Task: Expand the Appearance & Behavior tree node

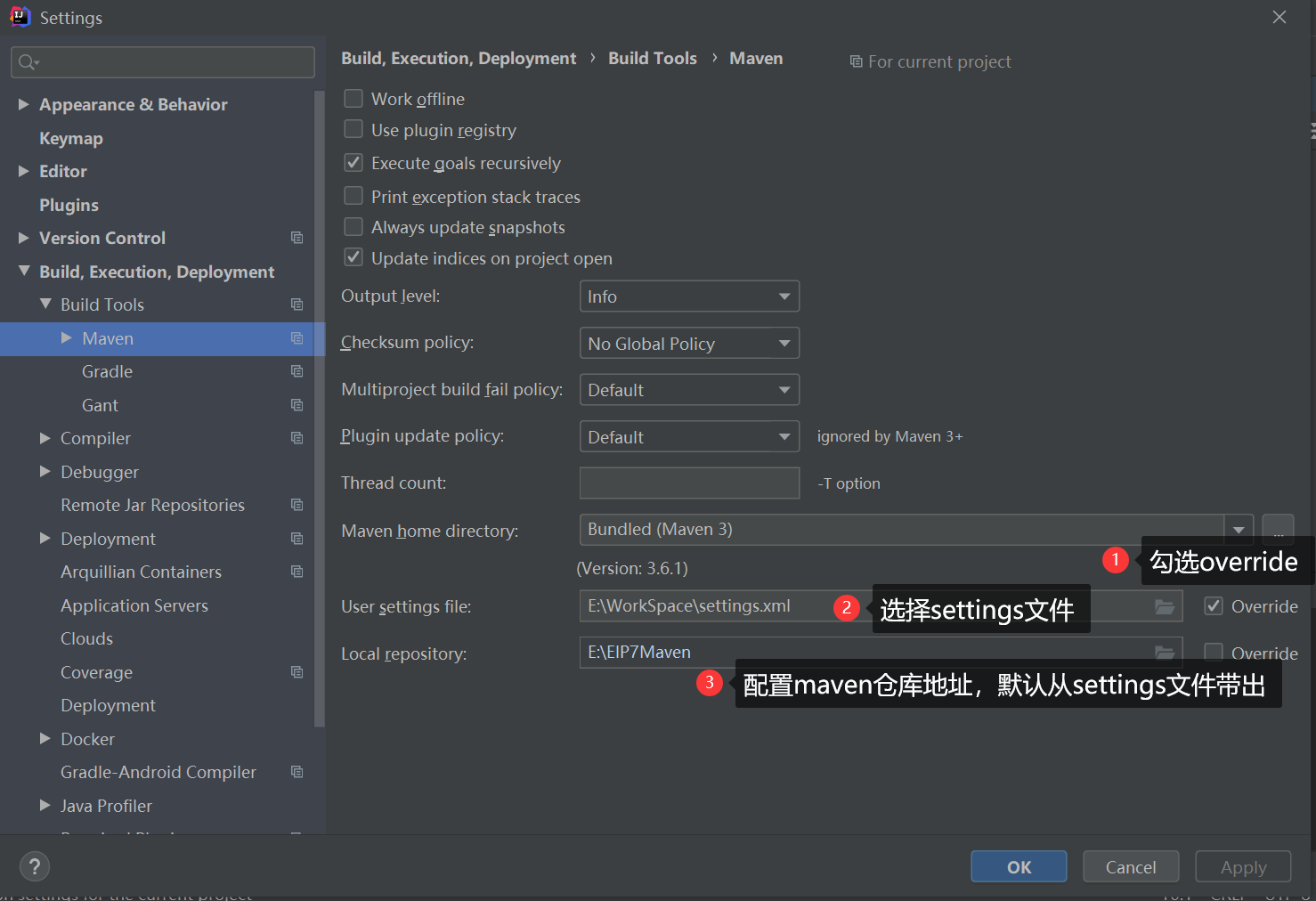Action: coord(24,104)
